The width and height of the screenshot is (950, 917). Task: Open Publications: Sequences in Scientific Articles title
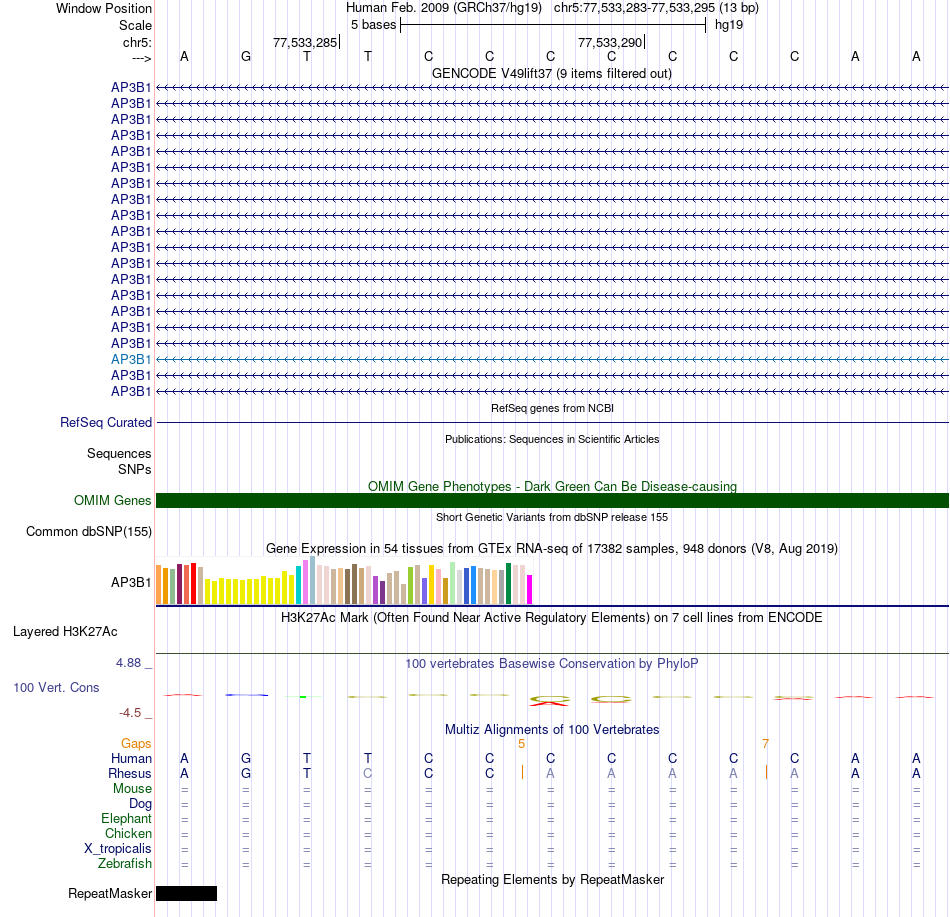pyautogui.click(x=552, y=439)
